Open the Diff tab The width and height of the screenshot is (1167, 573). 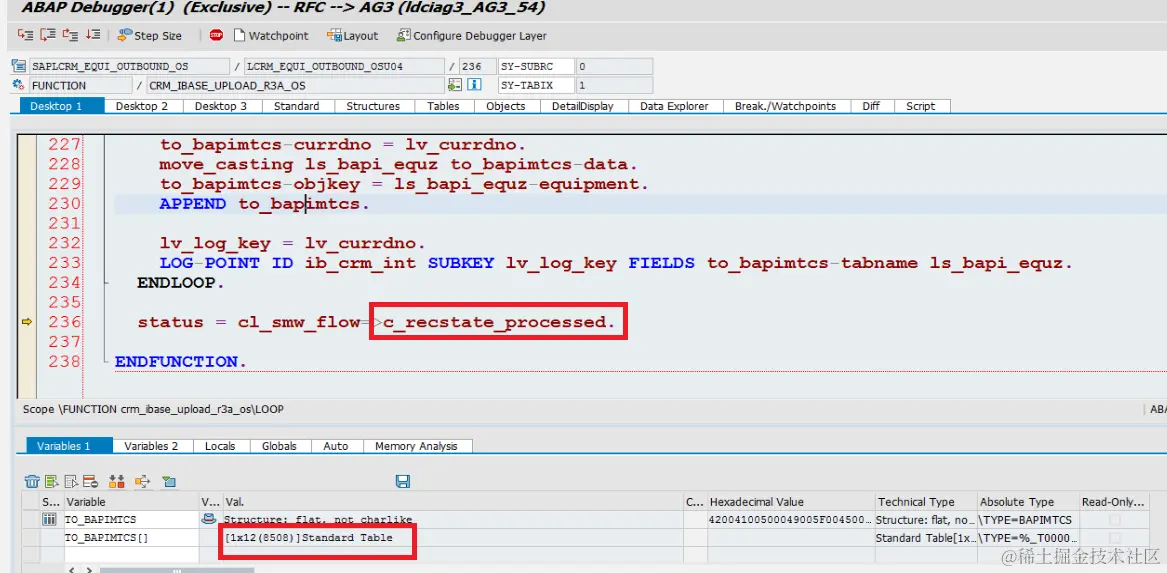871,106
